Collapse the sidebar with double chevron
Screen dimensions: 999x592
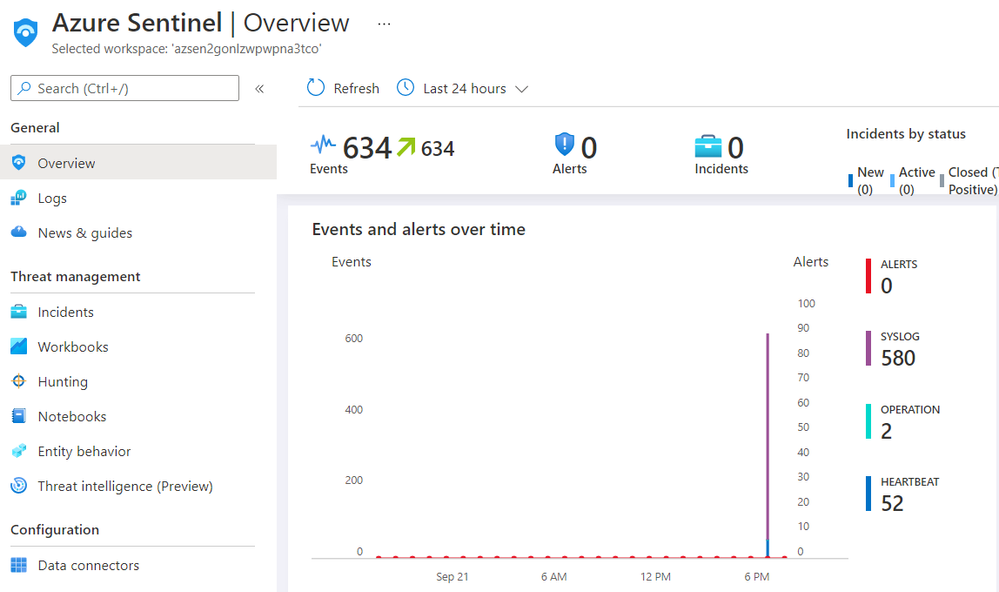click(259, 89)
